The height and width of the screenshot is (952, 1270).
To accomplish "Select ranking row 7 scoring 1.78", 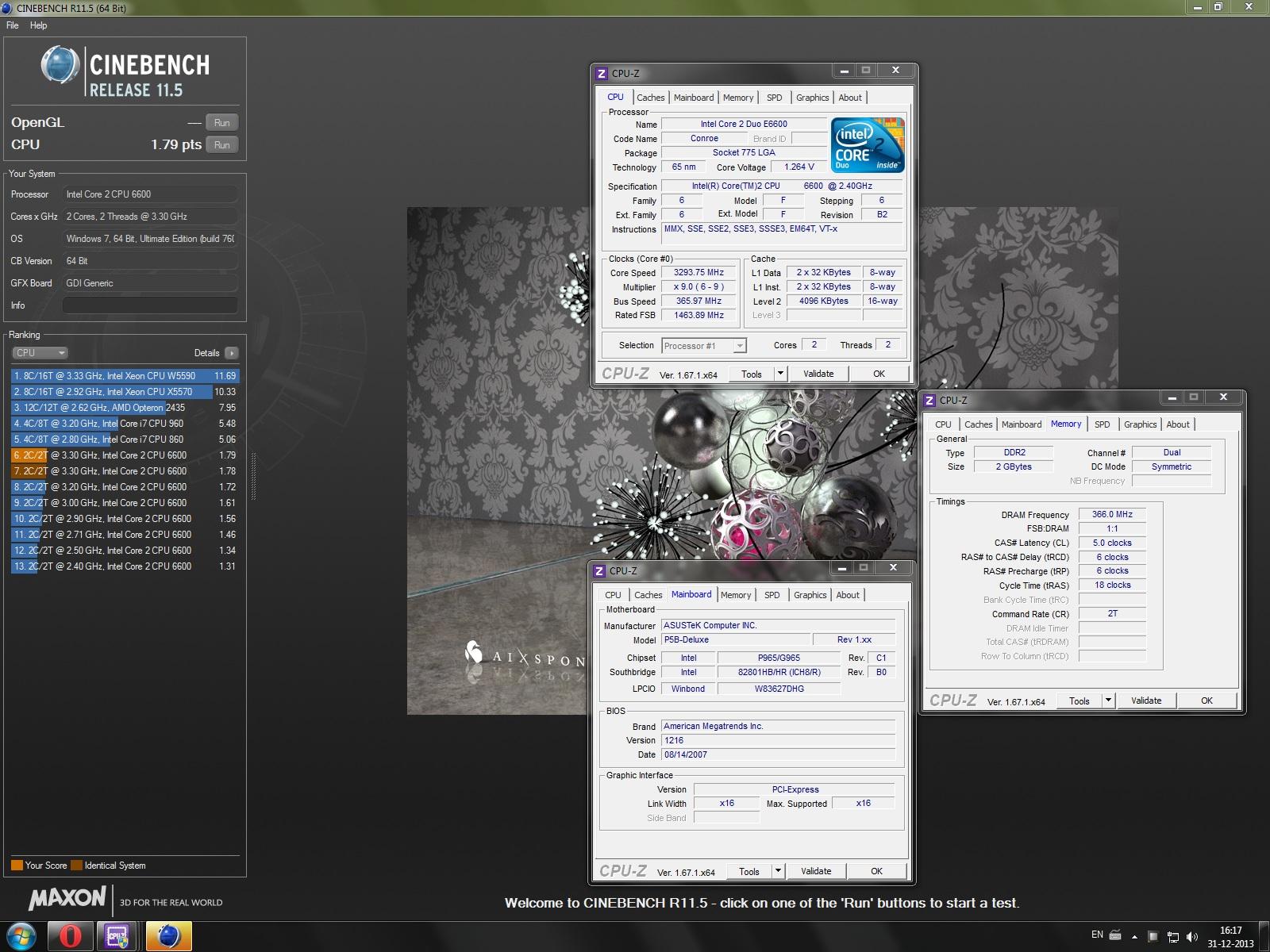I will (x=125, y=471).
